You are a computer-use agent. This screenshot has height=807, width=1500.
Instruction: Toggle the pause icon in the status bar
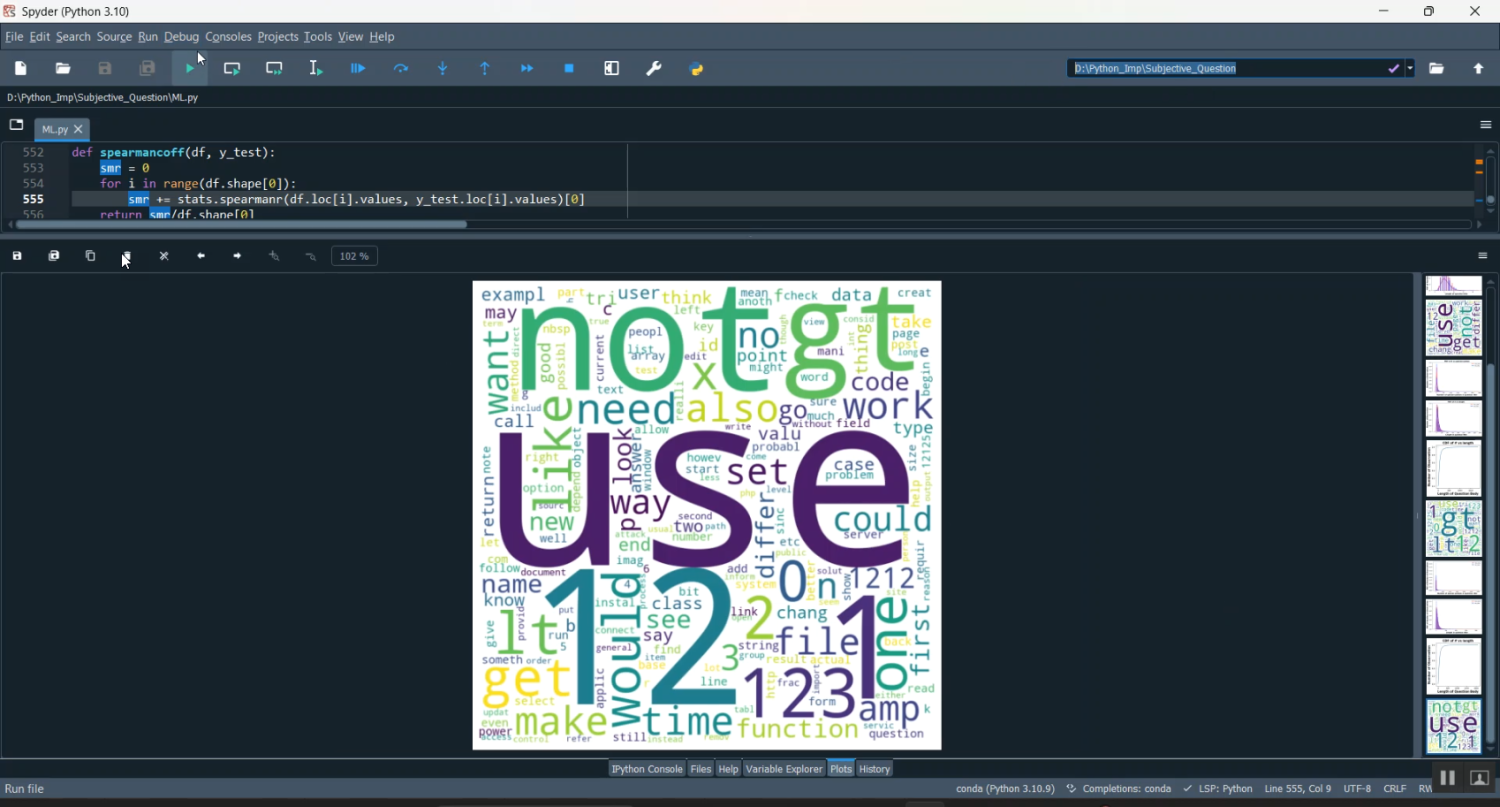tap(1447, 777)
